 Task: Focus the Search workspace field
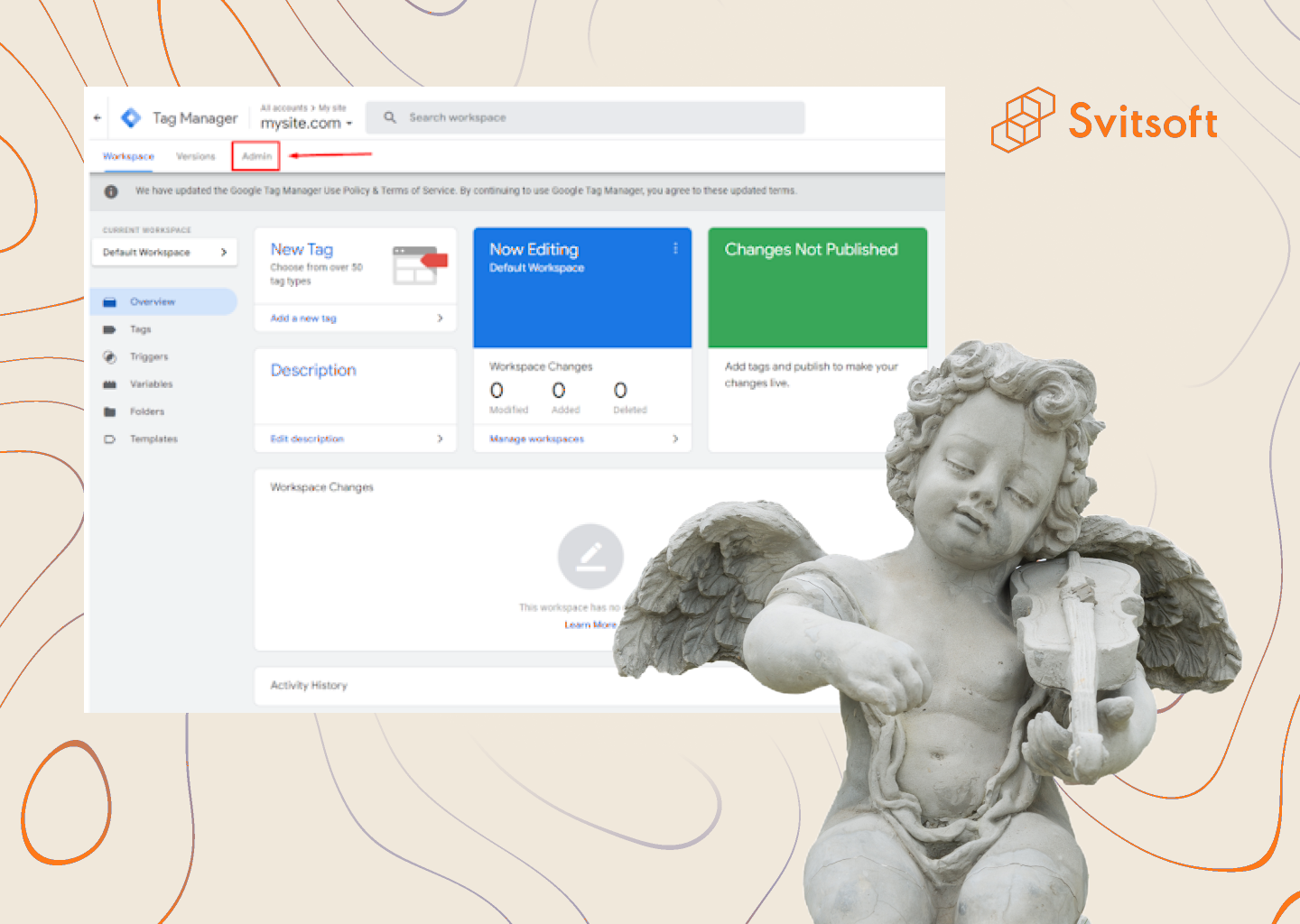(x=585, y=117)
